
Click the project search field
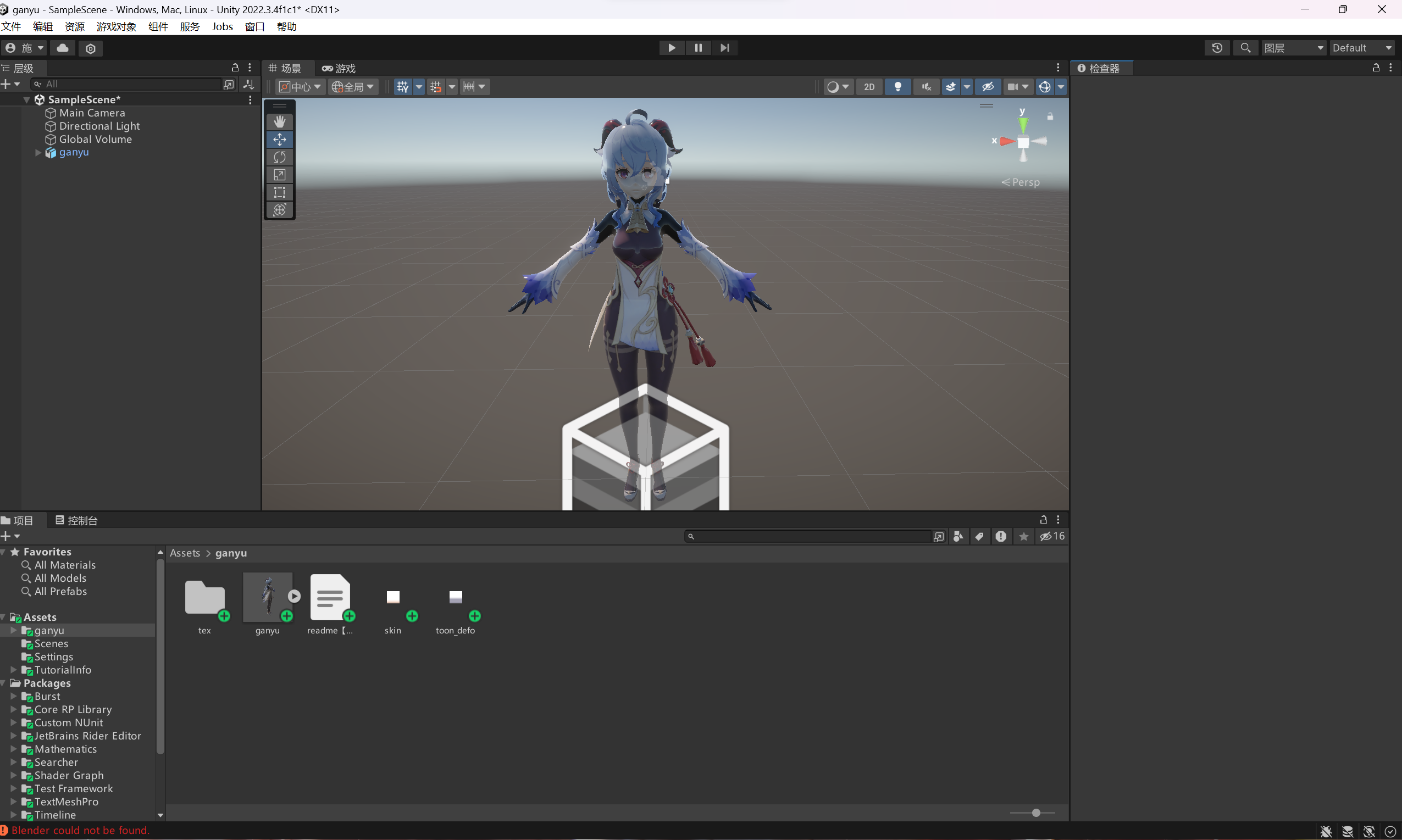point(810,536)
